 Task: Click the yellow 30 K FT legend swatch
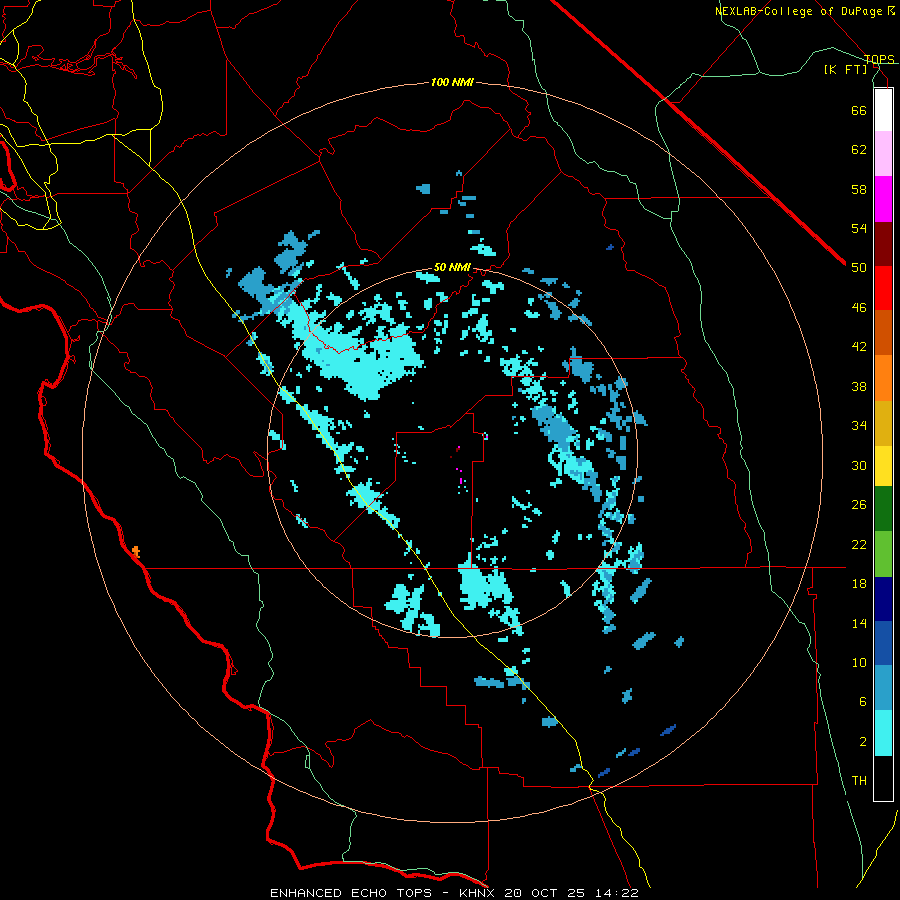[883, 465]
